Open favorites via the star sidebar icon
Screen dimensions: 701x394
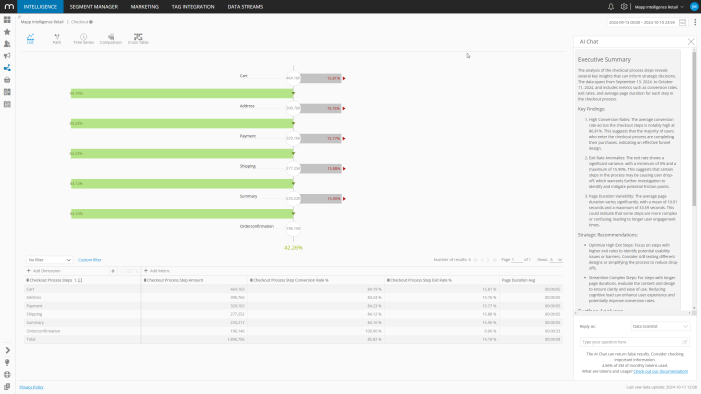click(x=7, y=32)
